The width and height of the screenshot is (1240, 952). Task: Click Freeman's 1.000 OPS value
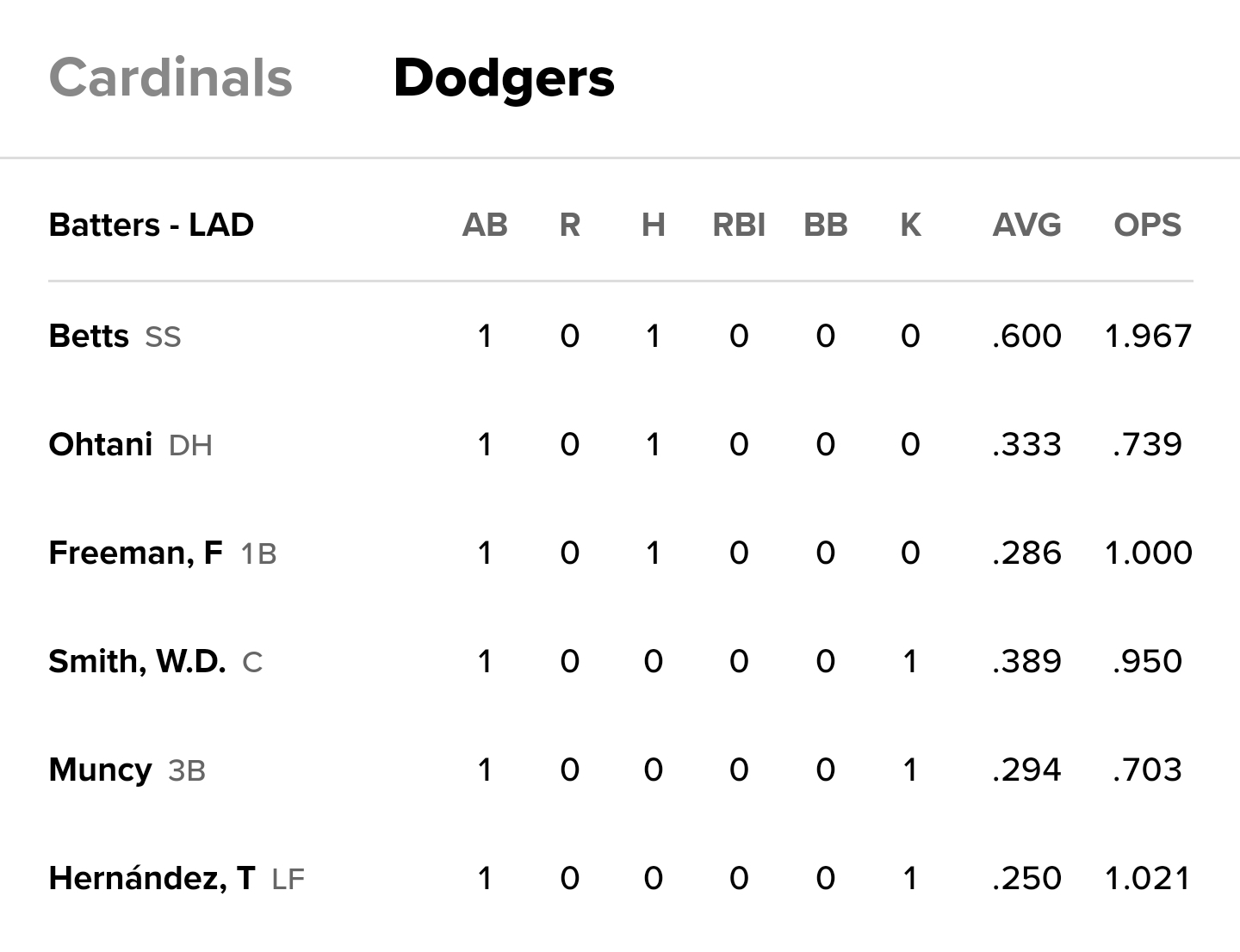[x=1148, y=553]
